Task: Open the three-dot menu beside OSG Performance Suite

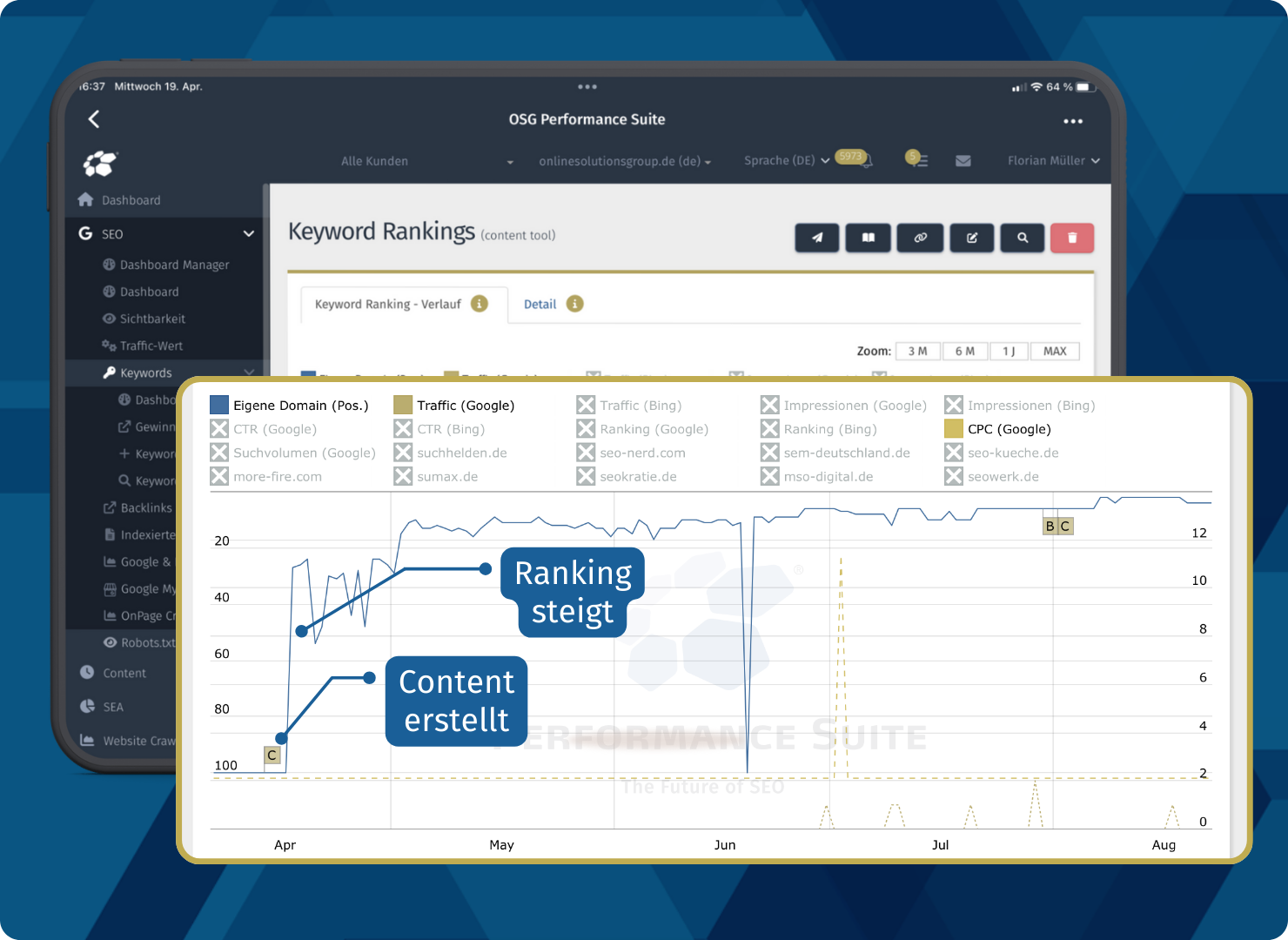Action: tap(1073, 121)
